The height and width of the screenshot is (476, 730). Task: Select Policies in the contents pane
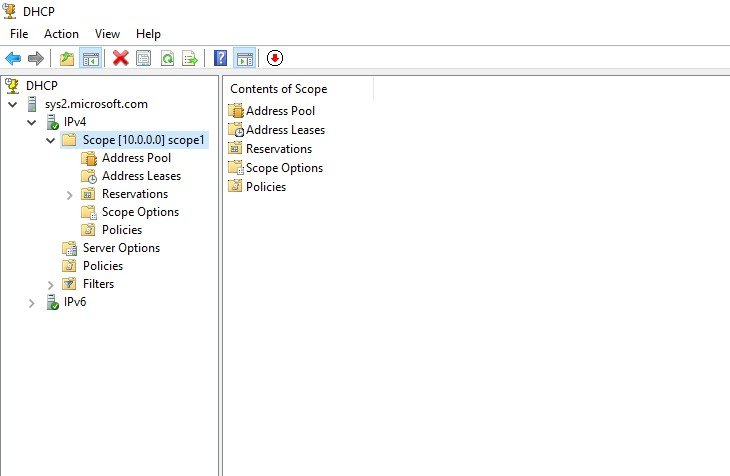pos(266,187)
